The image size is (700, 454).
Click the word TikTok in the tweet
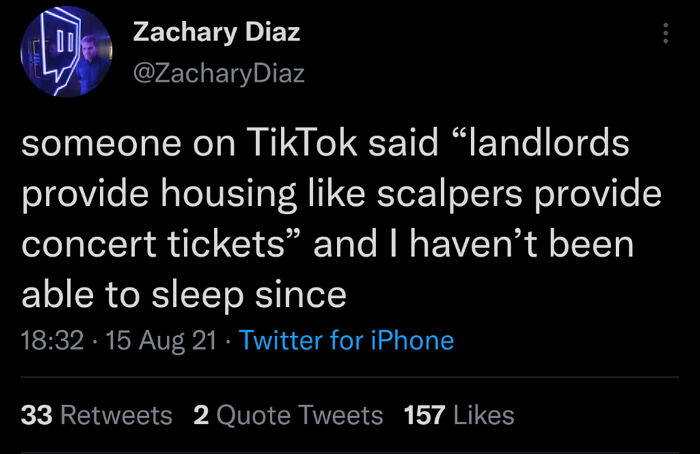click(x=302, y=143)
